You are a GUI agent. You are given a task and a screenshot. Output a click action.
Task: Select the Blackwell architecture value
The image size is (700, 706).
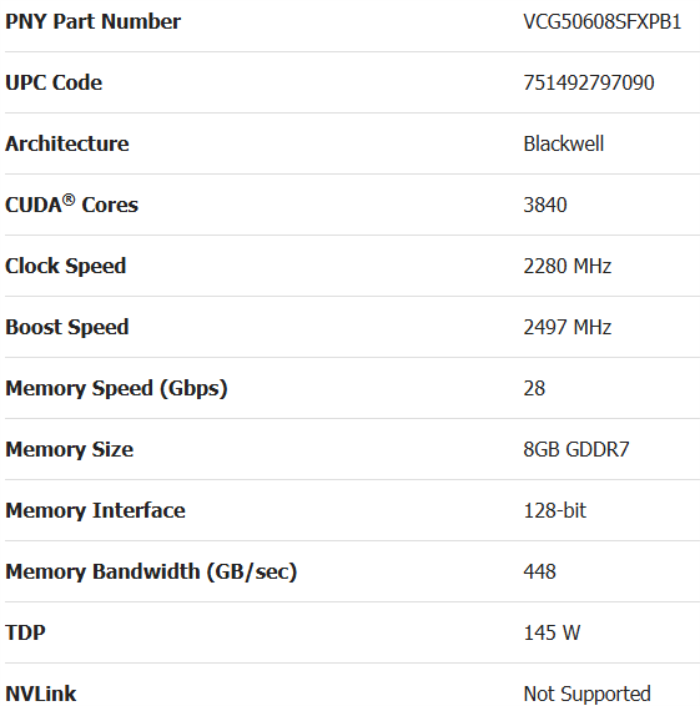coord(563,144)
